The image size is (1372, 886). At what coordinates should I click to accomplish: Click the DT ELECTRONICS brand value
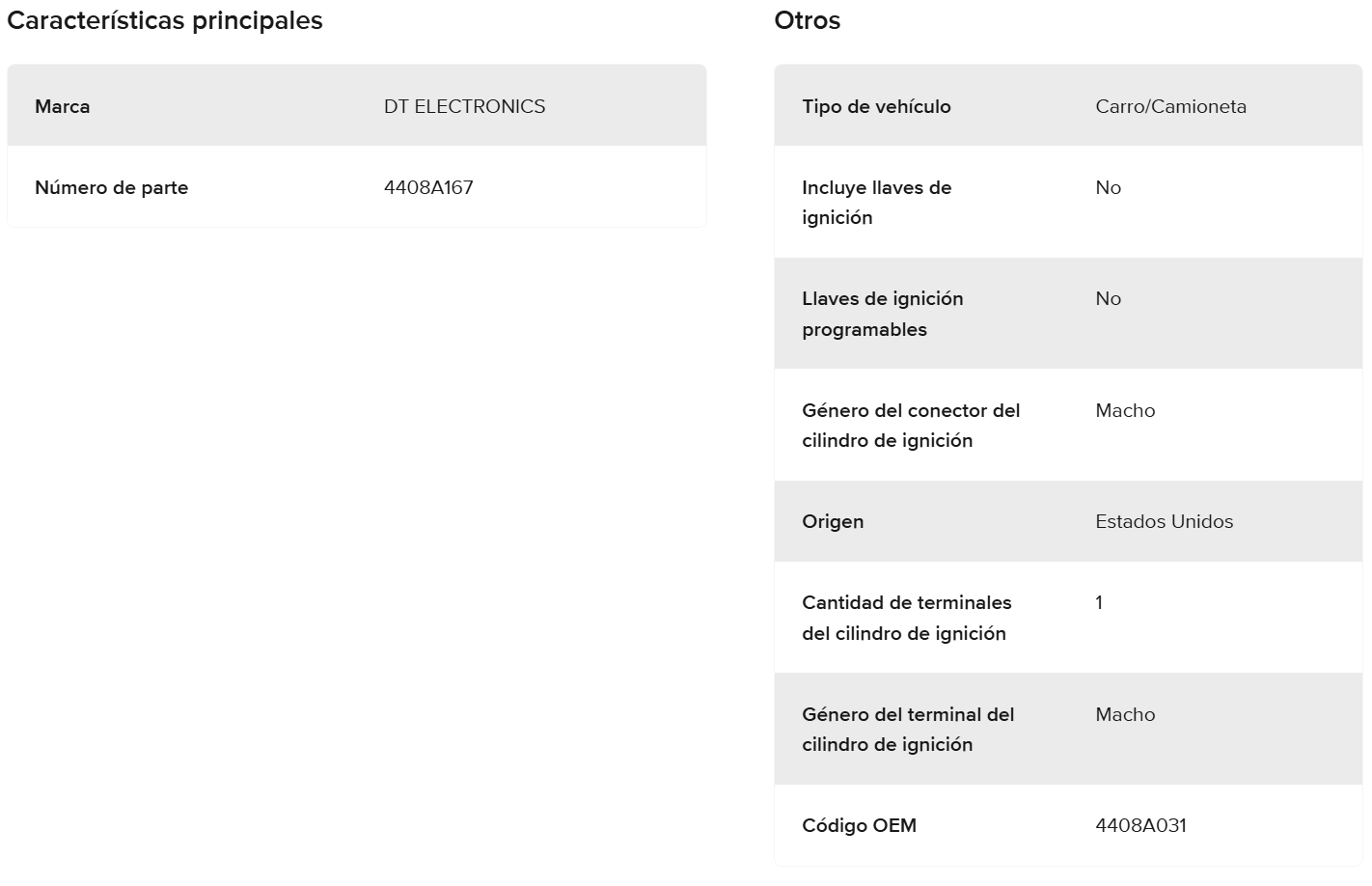[x=464, y=106]
